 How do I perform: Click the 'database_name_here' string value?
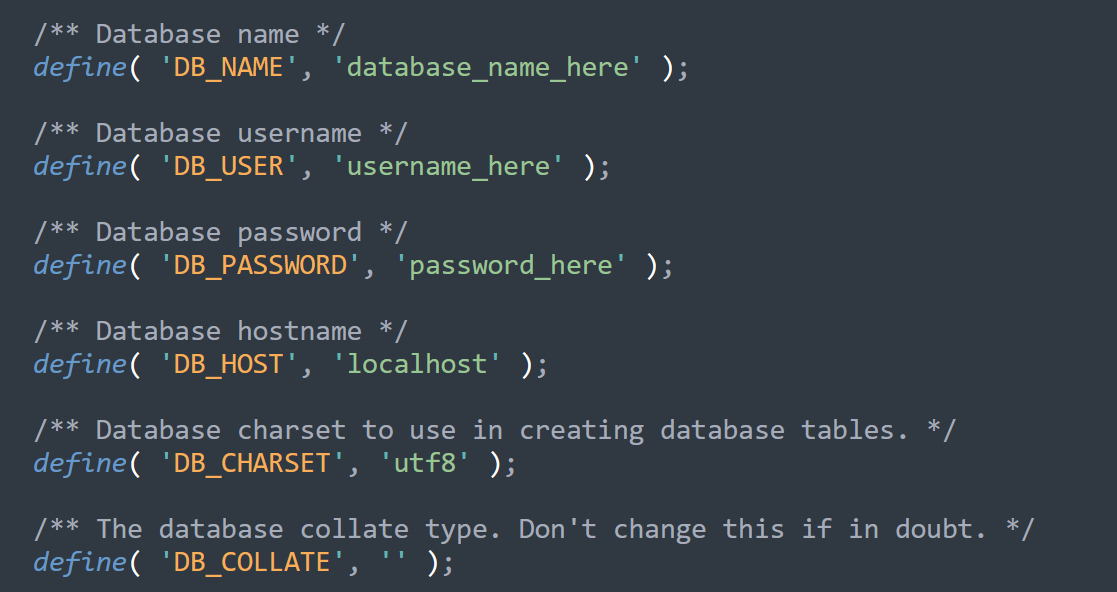point(486,68)
